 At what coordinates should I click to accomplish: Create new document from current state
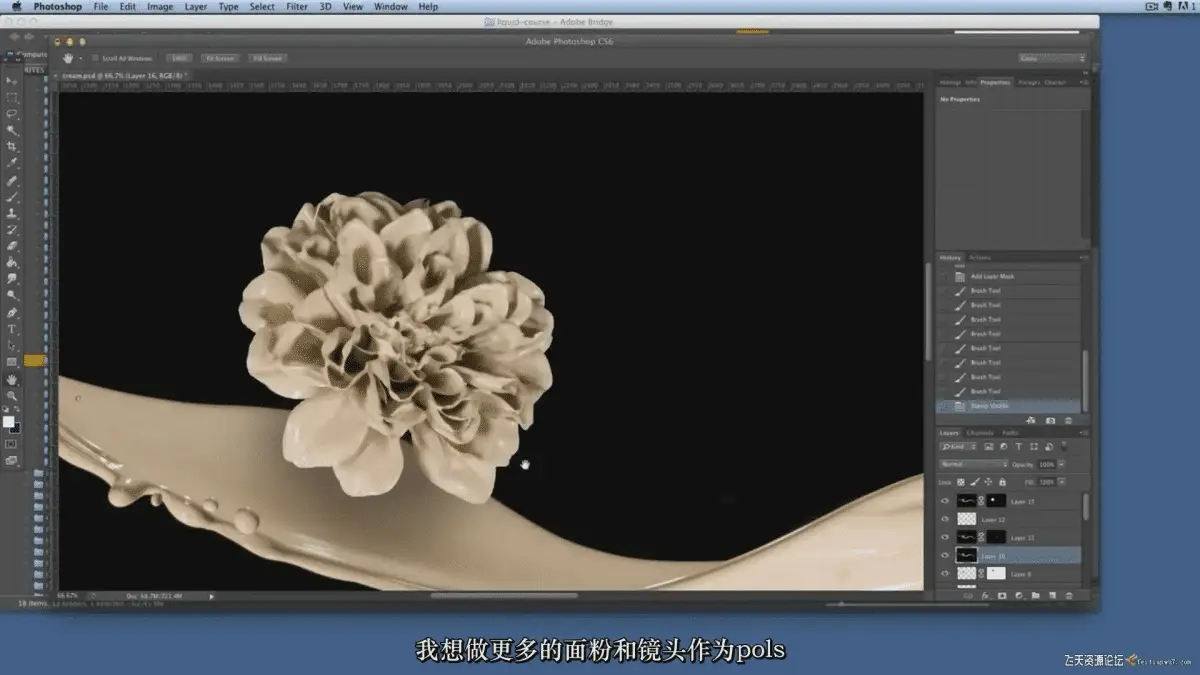tap(1031, 421)
